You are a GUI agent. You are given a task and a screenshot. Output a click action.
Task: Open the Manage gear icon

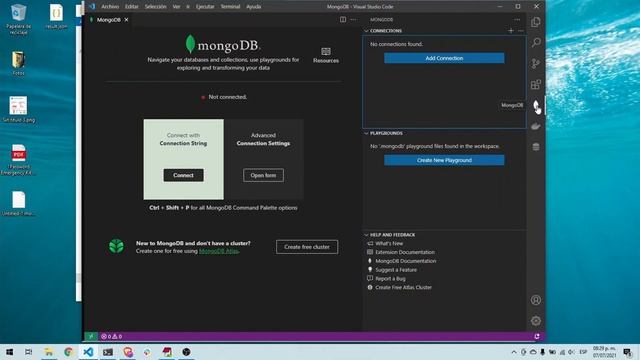click(536, 321)
